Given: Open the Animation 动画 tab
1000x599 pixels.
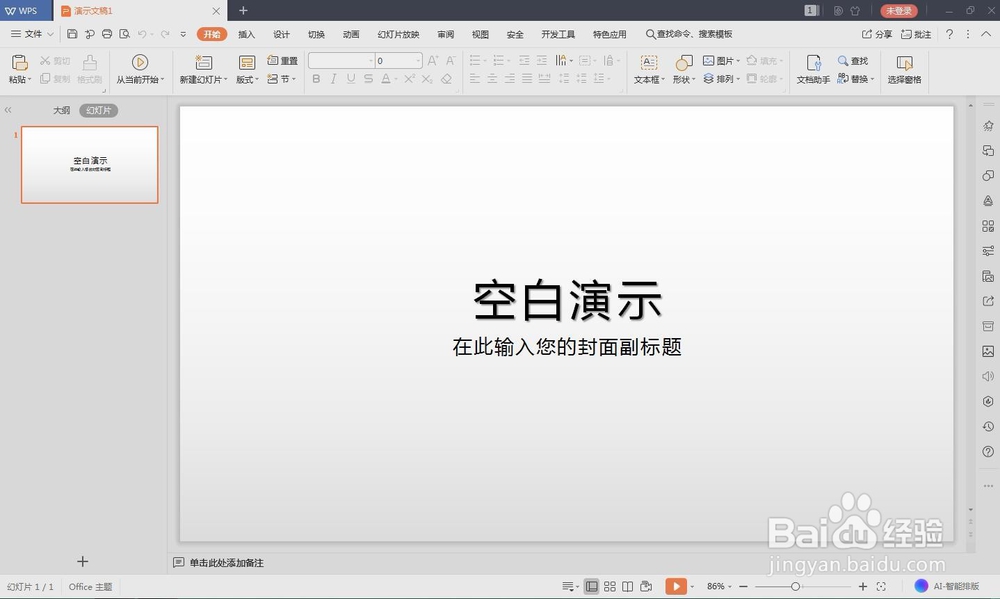Looking at the screenshot, I should (351, 34).
